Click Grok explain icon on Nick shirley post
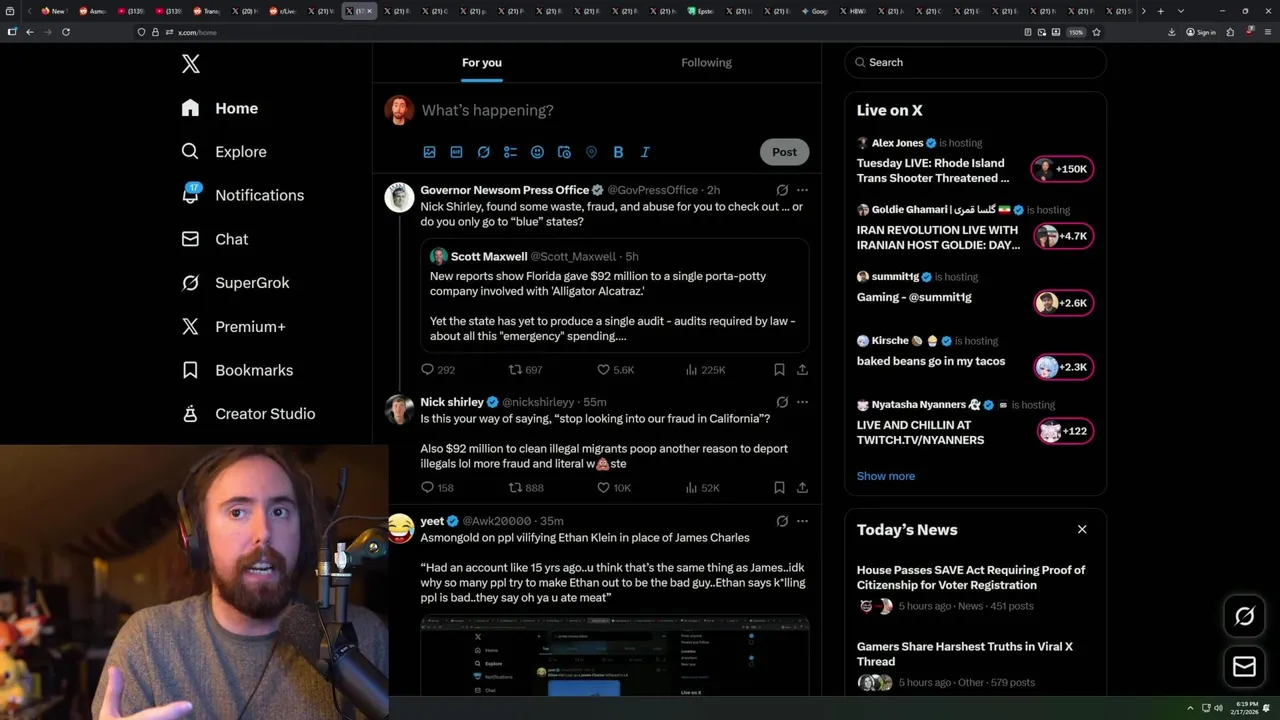1280x720 pixels. 782,402
